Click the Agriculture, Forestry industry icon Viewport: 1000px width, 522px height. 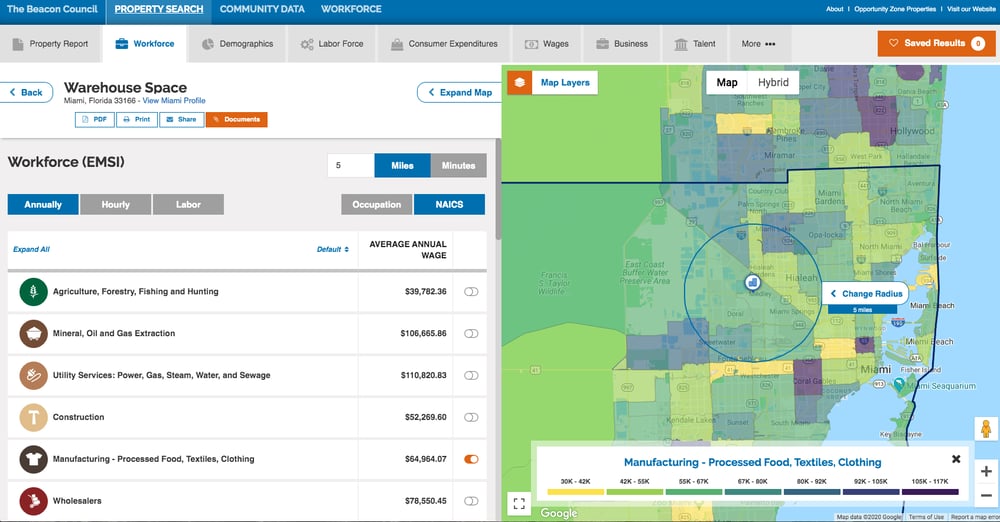(33, 292)
